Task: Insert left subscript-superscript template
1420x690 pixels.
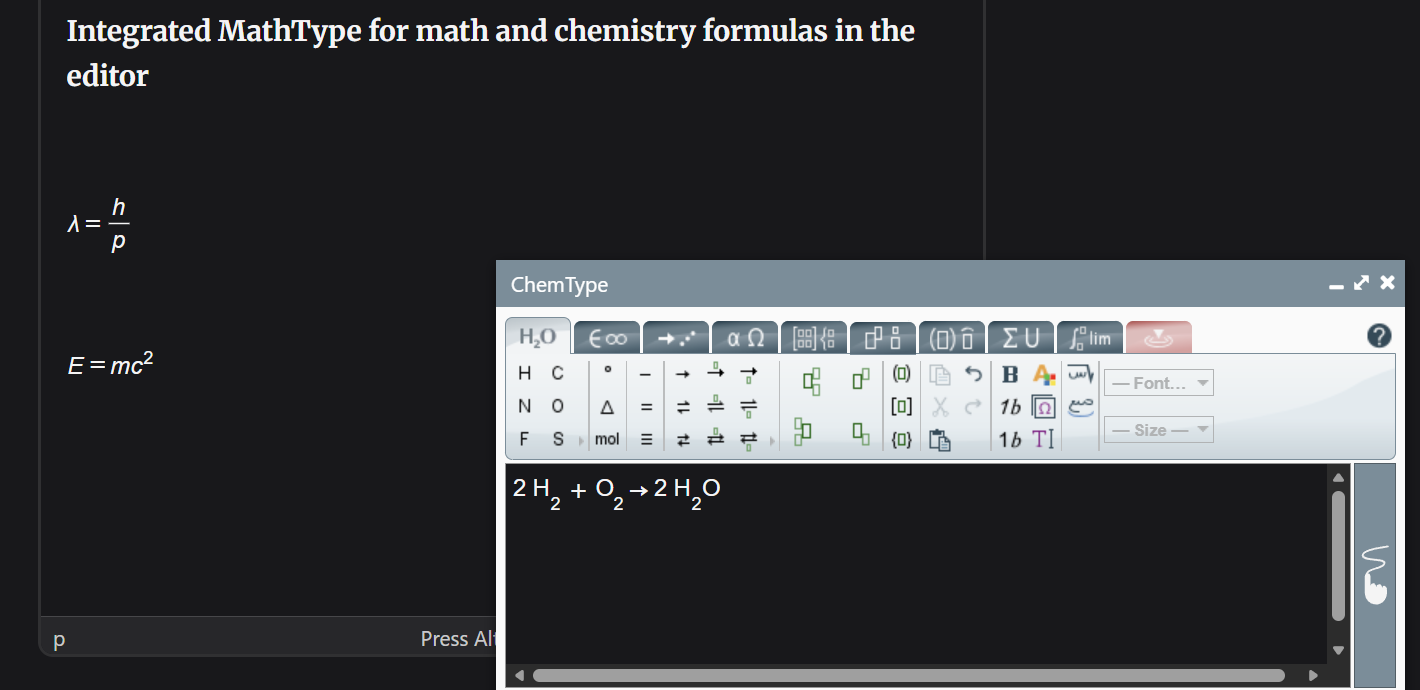Action: 801,431
